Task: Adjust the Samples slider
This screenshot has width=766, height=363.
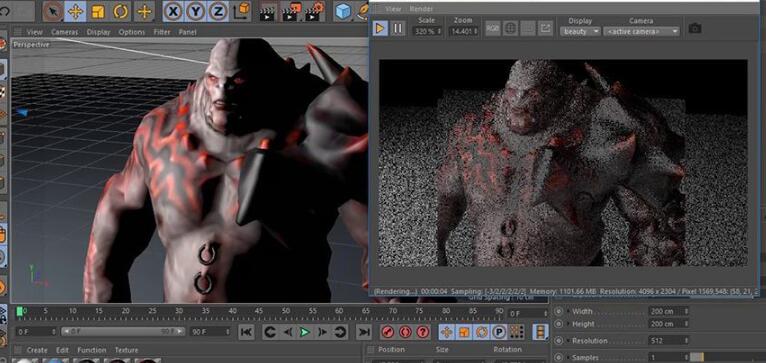Action: (728, 357)
